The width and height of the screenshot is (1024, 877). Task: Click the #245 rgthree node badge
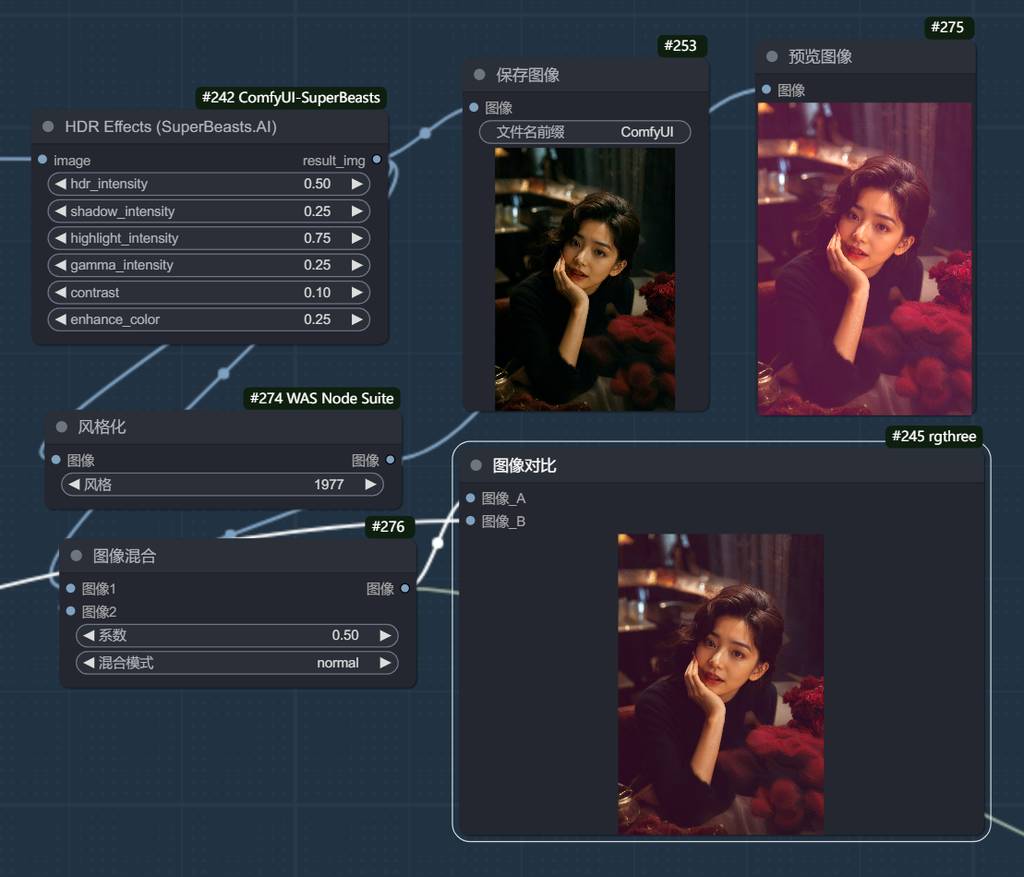[934, 437]
